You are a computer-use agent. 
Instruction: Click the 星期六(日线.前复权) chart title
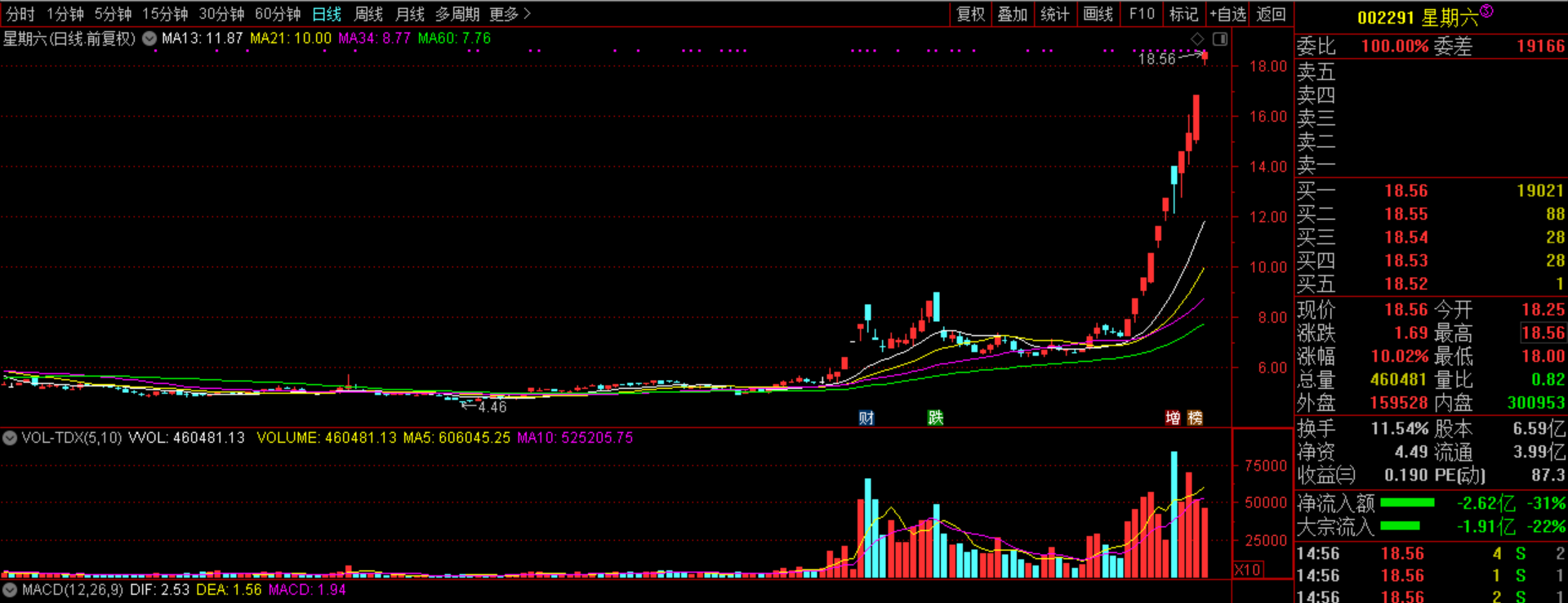click(x=70, y=38)
